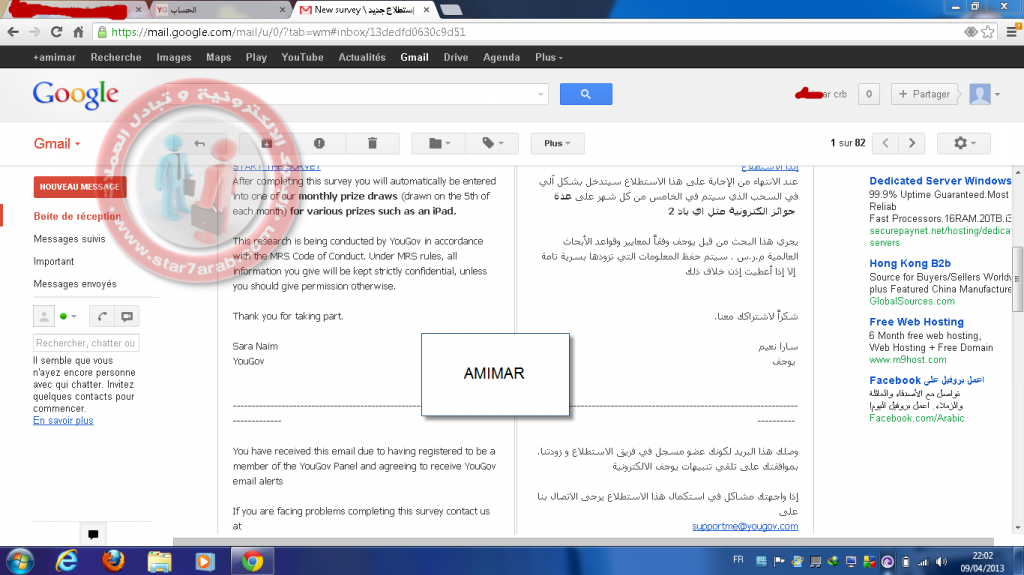1024x575 pixels.
Task: Open Gmail settings gear dropdown
Action: [964, 143]
